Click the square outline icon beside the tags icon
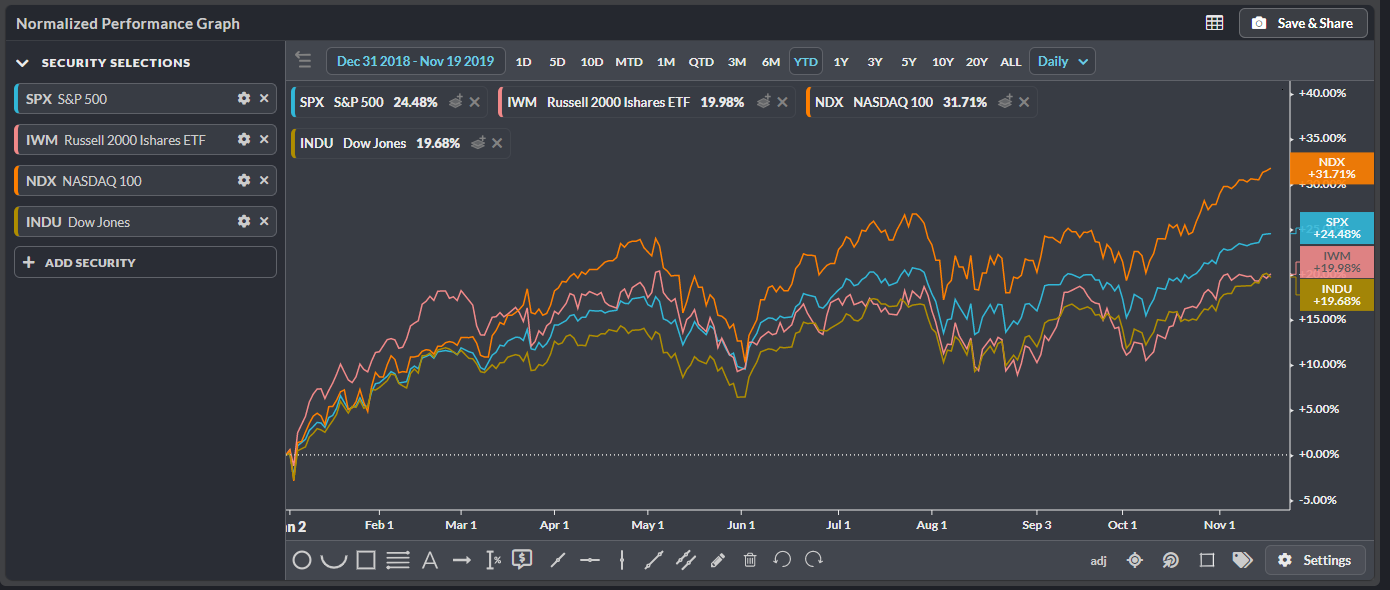This screenshot has height=590, width=1390. pyautogui.click(x=1207, y=560)
